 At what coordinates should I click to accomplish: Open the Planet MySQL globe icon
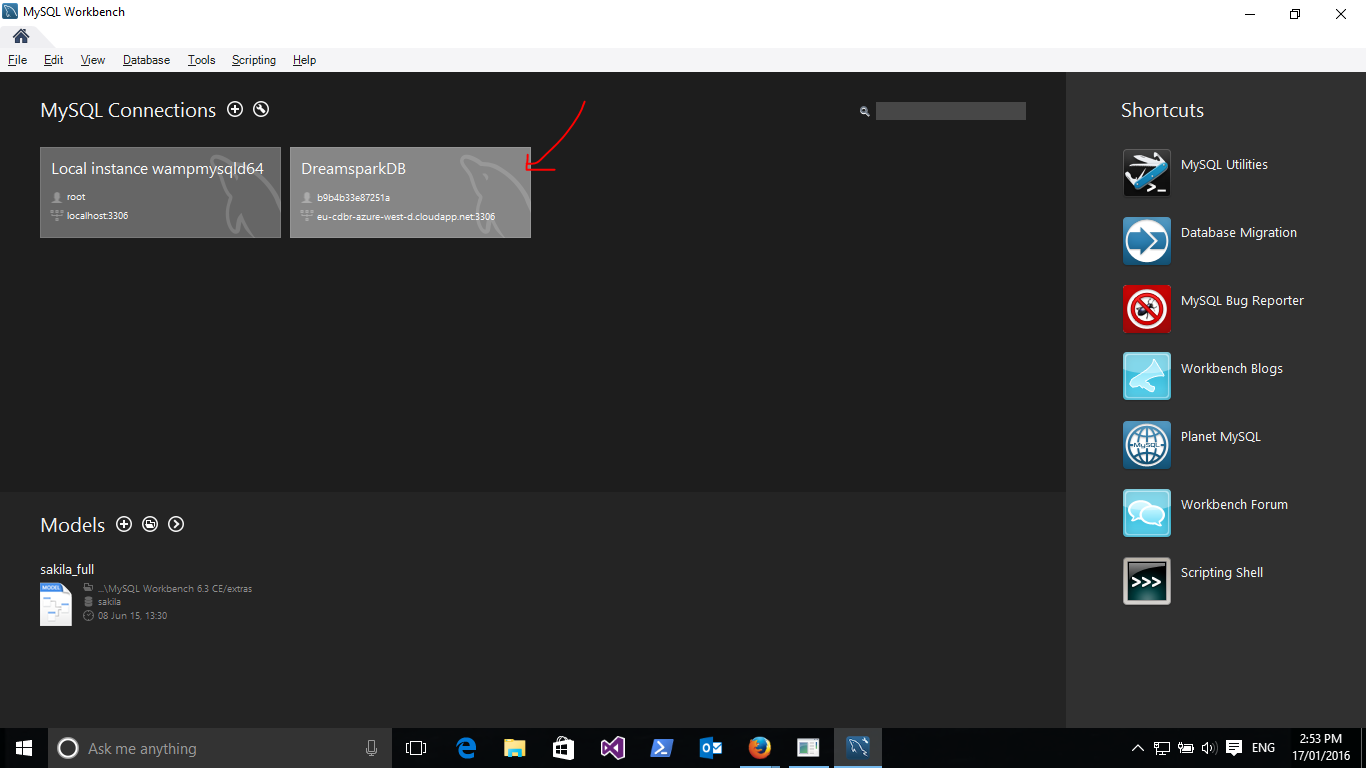click(1146, 445)
